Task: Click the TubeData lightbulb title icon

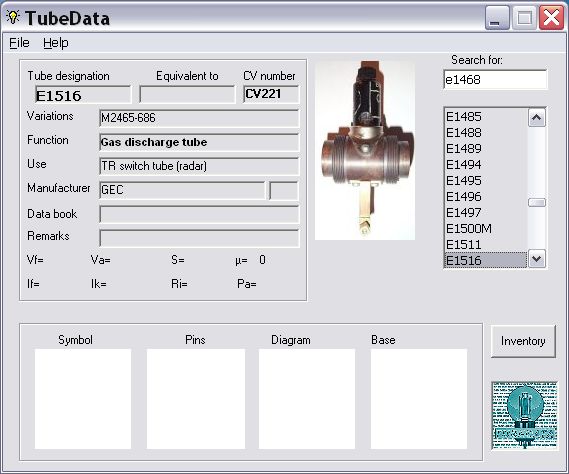Action: [x=13, y=17]
